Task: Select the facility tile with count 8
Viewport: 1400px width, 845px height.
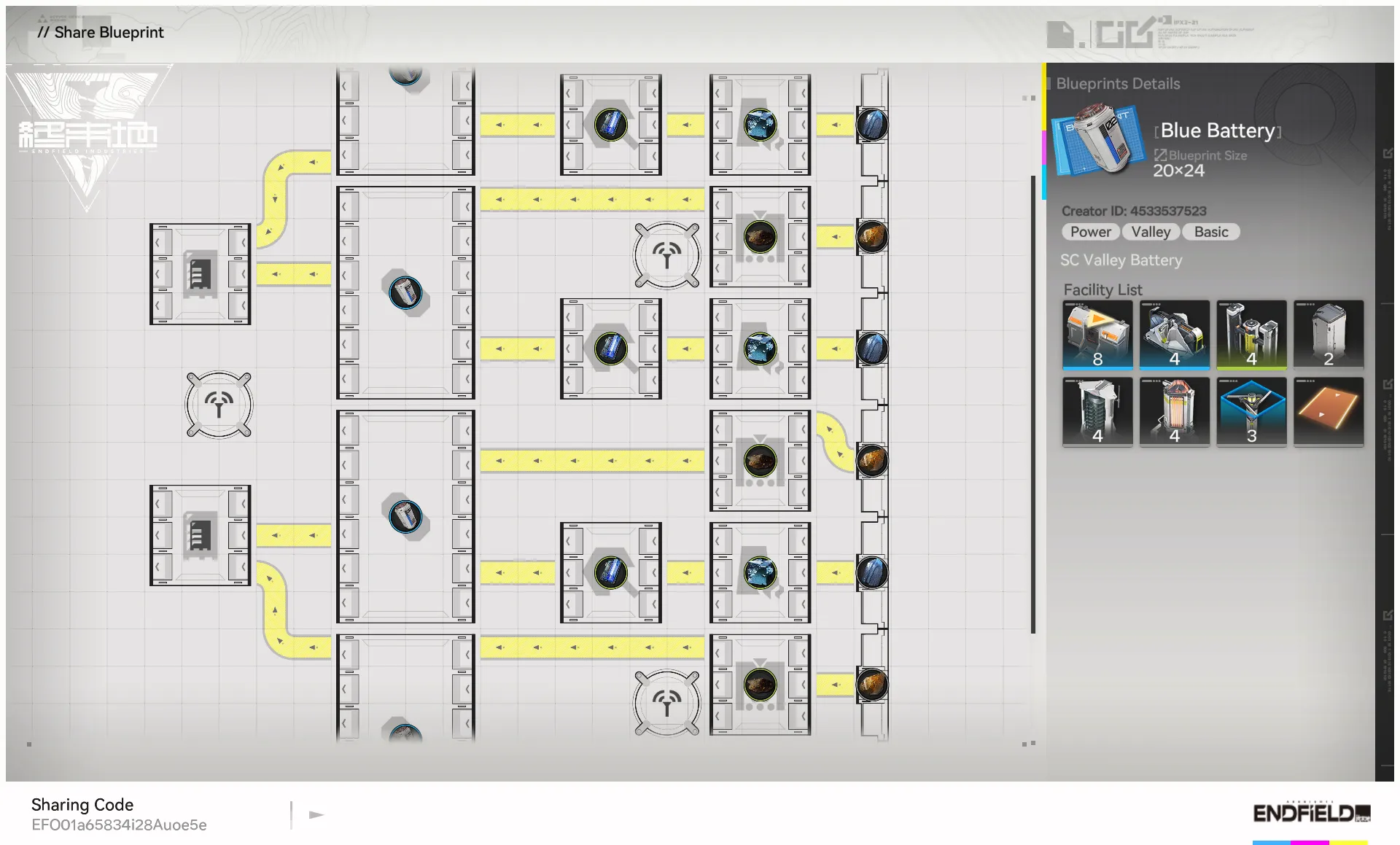Action: click(x=1097, y=335)
